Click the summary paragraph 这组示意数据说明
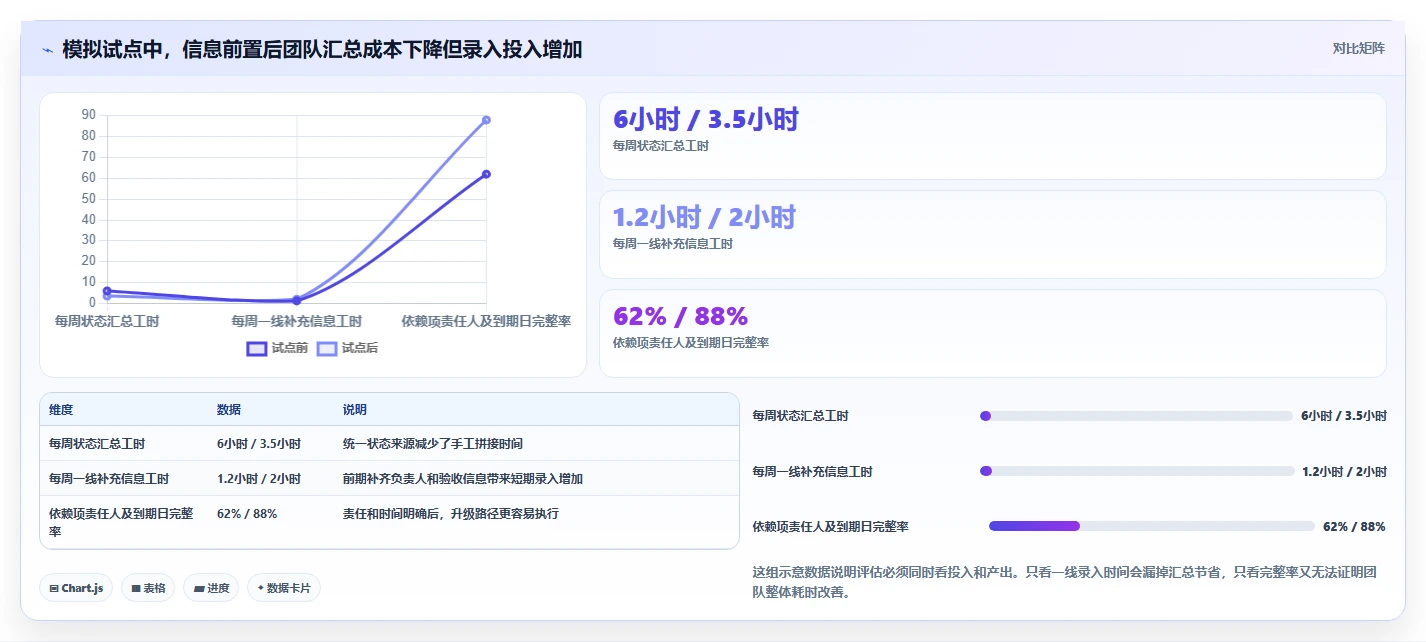Screen dimensions: 1426x642 click(1065, 582)
